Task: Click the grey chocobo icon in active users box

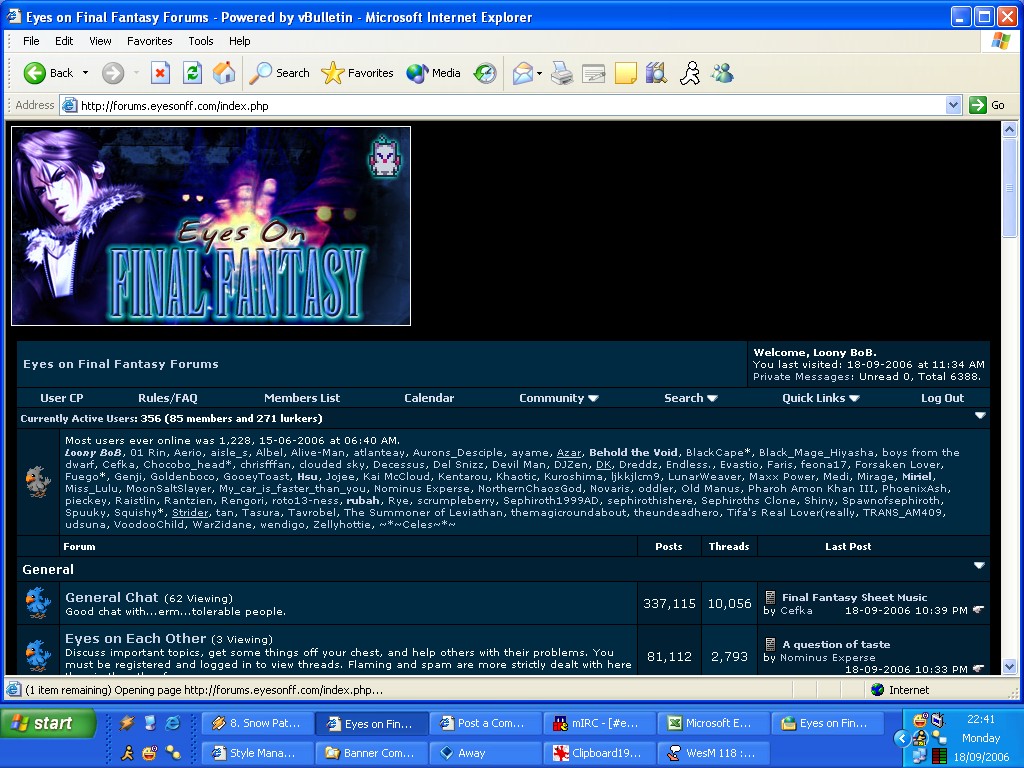Action: click(38, 482)
